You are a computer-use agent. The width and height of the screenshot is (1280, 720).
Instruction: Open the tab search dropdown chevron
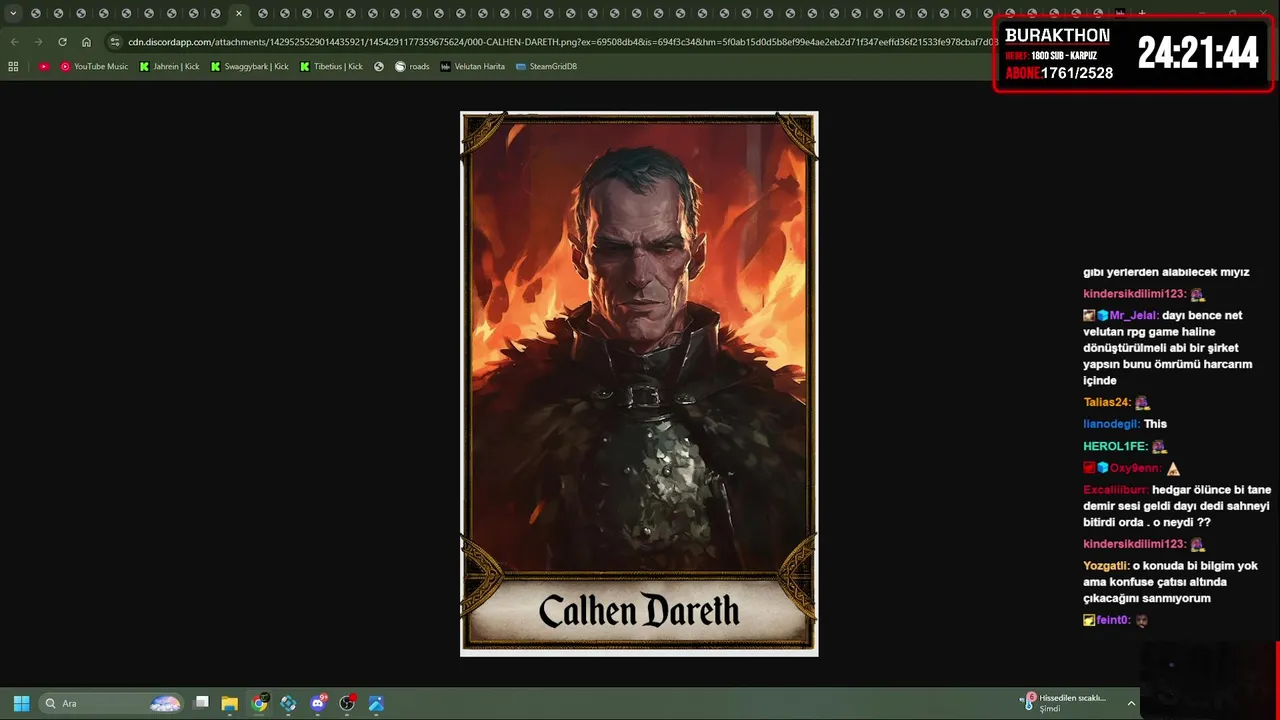(x=13, y=14)
